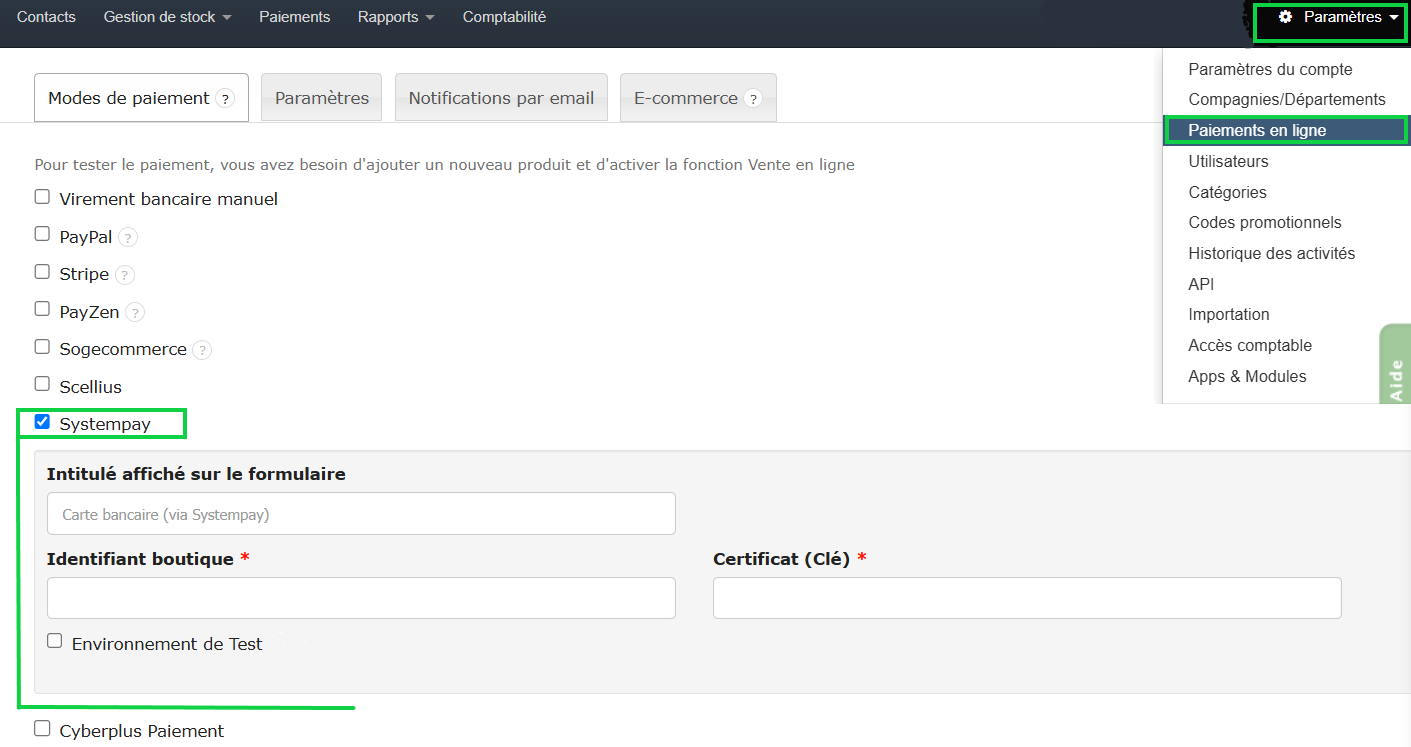Open the Comptabilité menu item

(x=504, y=16)
